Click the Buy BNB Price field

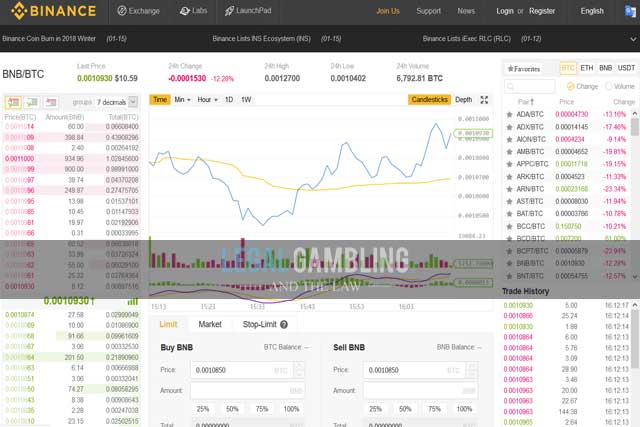click(247, 370)
